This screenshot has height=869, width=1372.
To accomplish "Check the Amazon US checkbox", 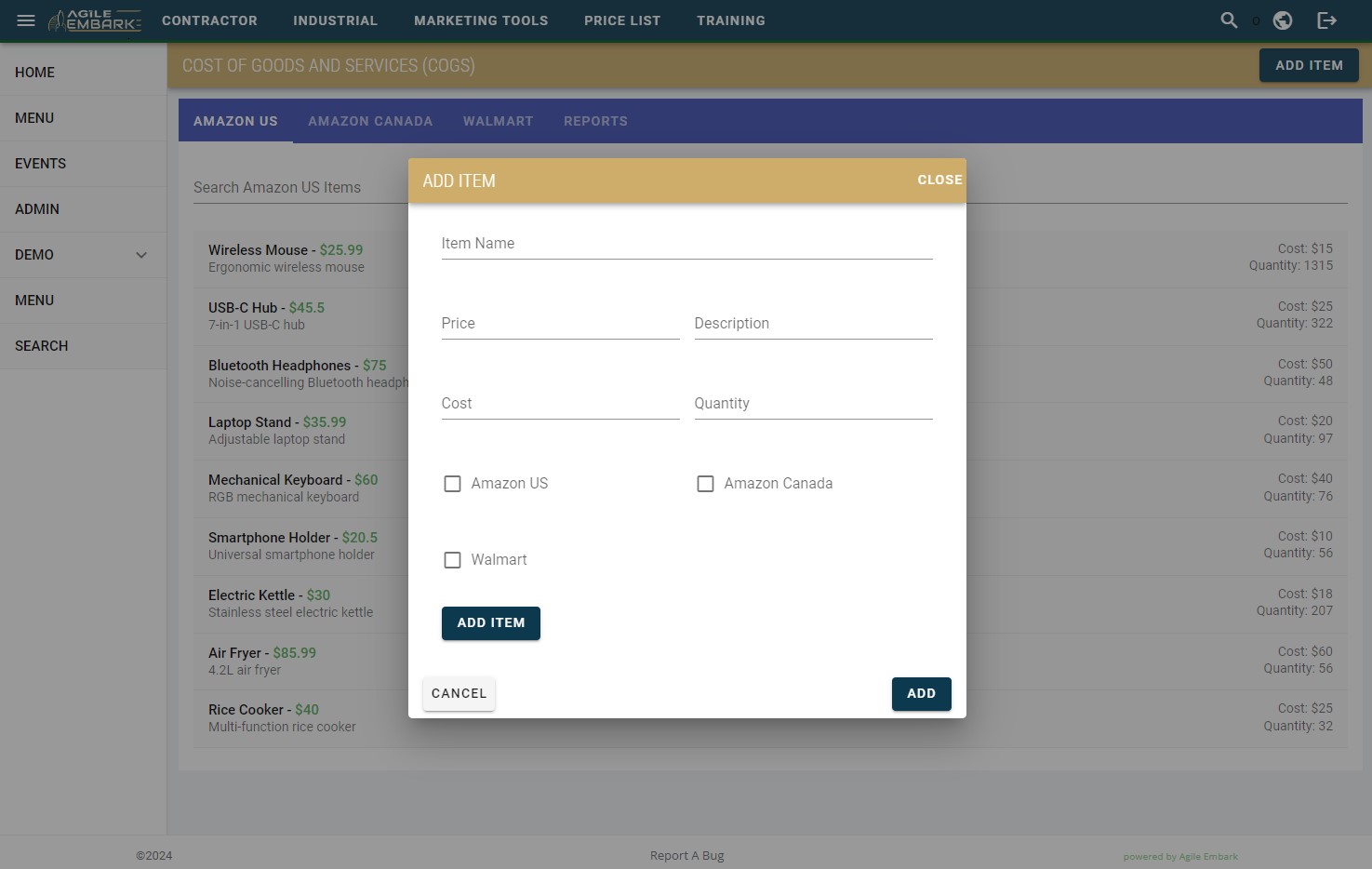I will point(453,484).
